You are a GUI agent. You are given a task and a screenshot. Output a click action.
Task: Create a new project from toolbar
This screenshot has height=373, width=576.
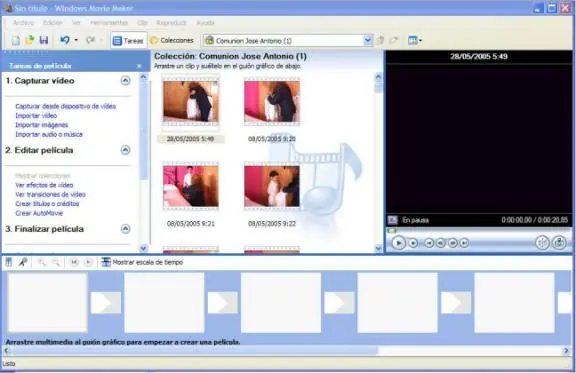click(16, 40)
